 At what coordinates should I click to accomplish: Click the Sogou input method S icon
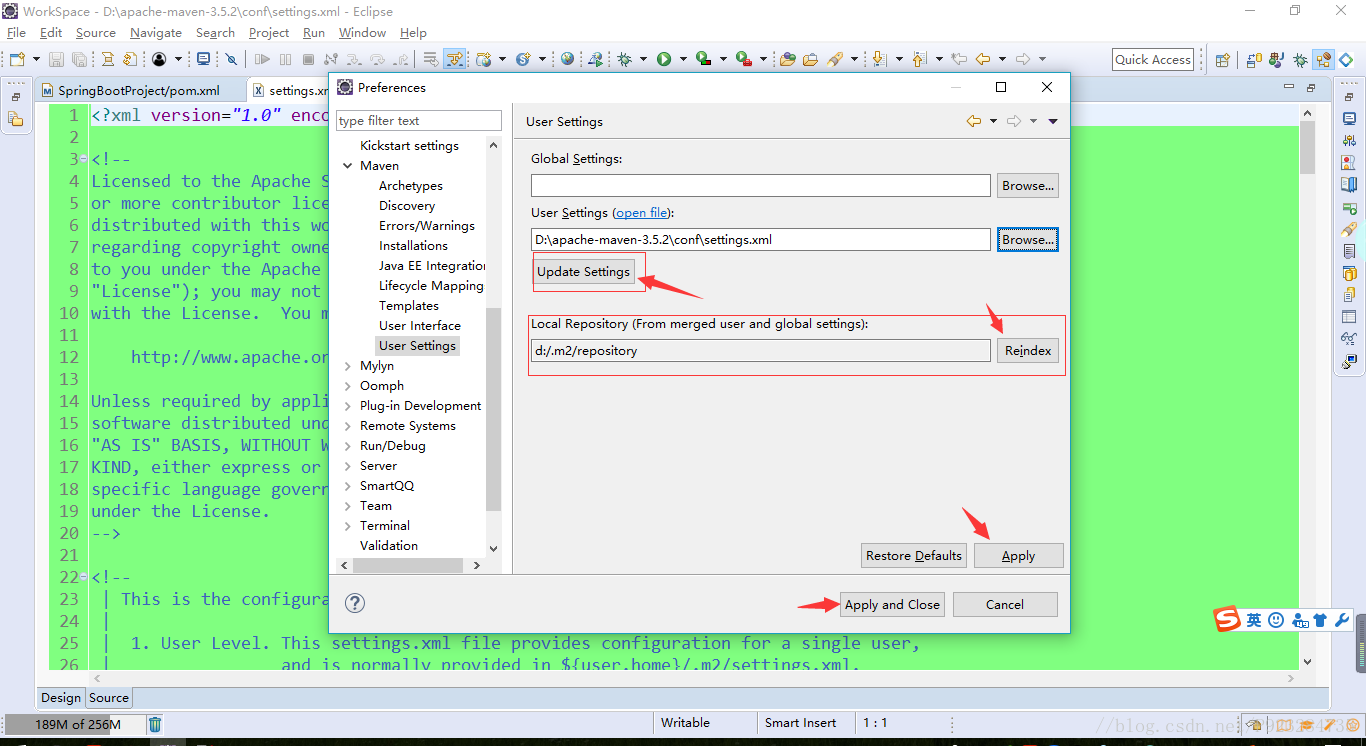(1227, 620)
